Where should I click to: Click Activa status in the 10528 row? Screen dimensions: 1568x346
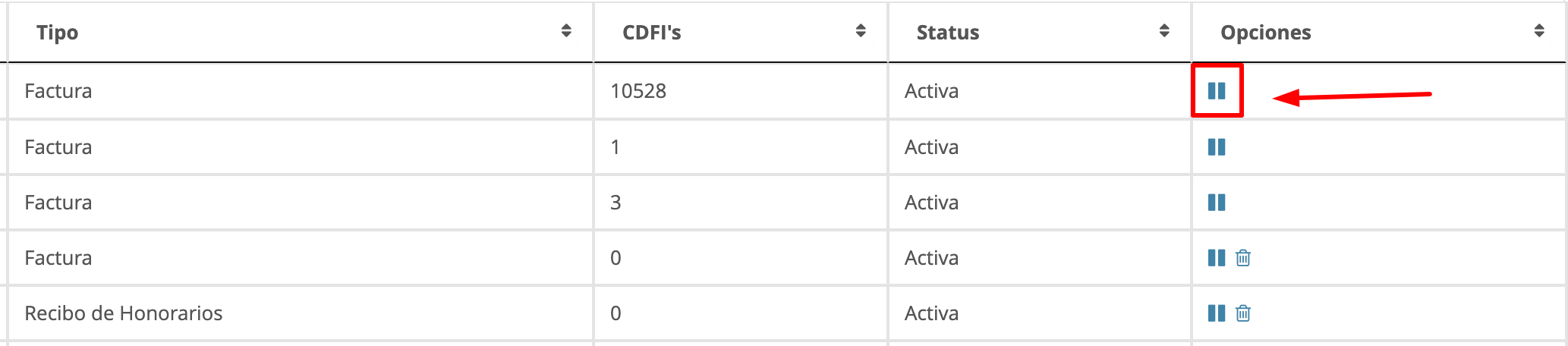point(931,91)
